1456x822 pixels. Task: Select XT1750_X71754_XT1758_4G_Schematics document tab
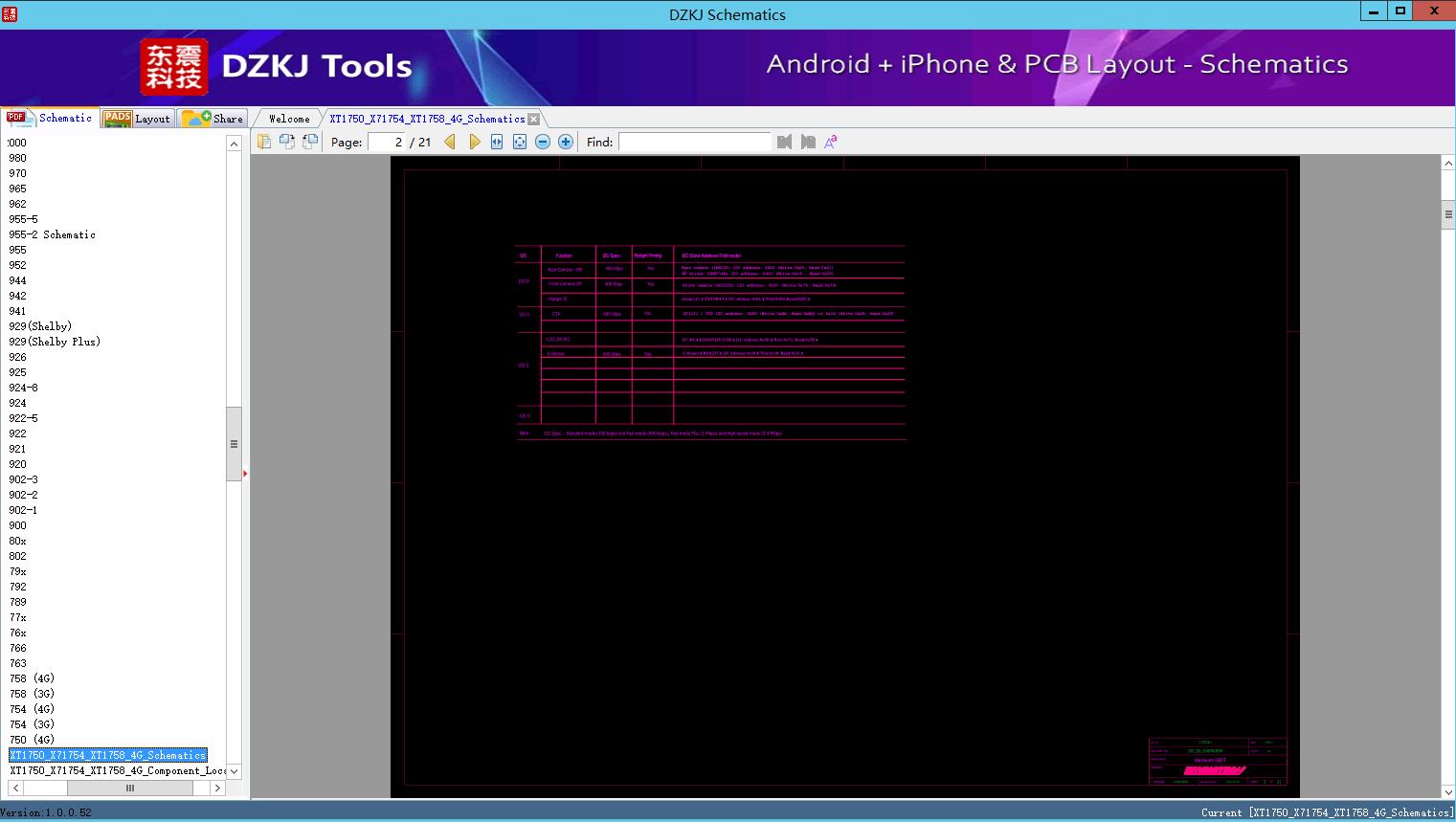[427, 119]
